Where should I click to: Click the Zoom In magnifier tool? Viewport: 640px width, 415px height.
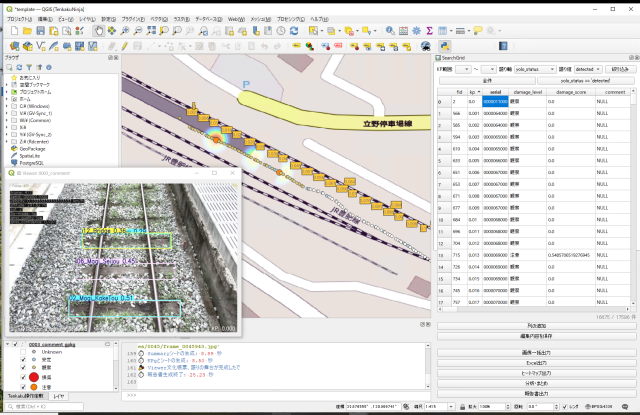tap(127, 32)
